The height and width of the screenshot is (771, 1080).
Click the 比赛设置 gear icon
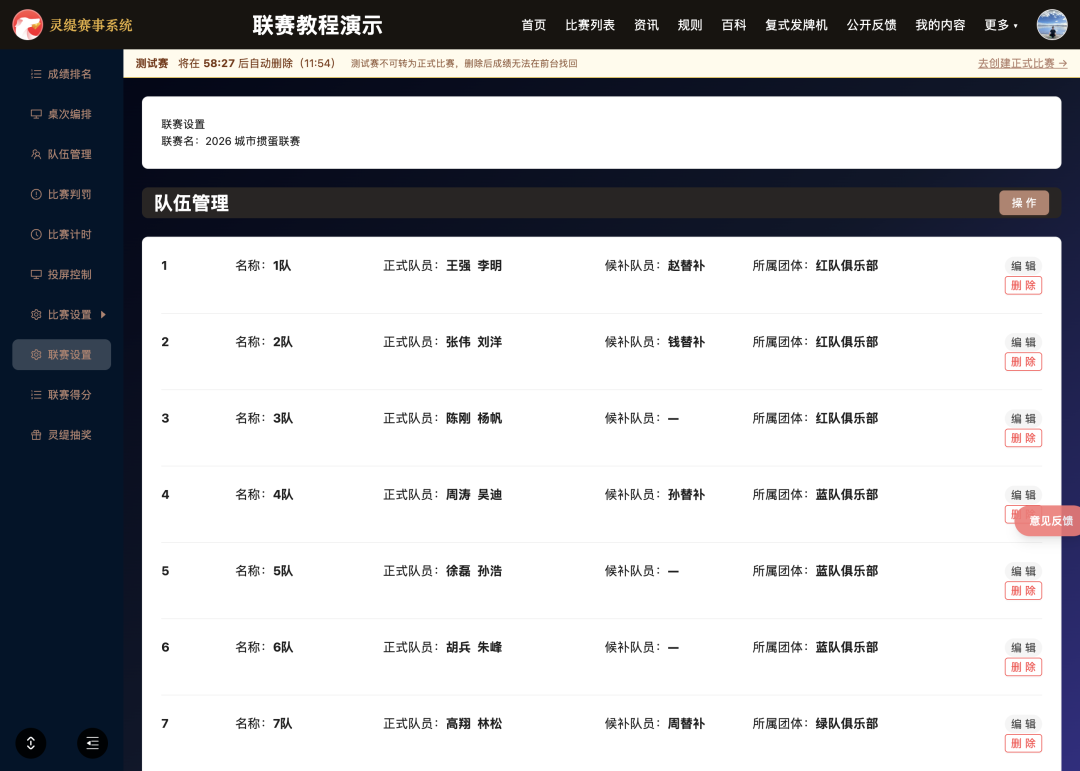click(36, 315)
